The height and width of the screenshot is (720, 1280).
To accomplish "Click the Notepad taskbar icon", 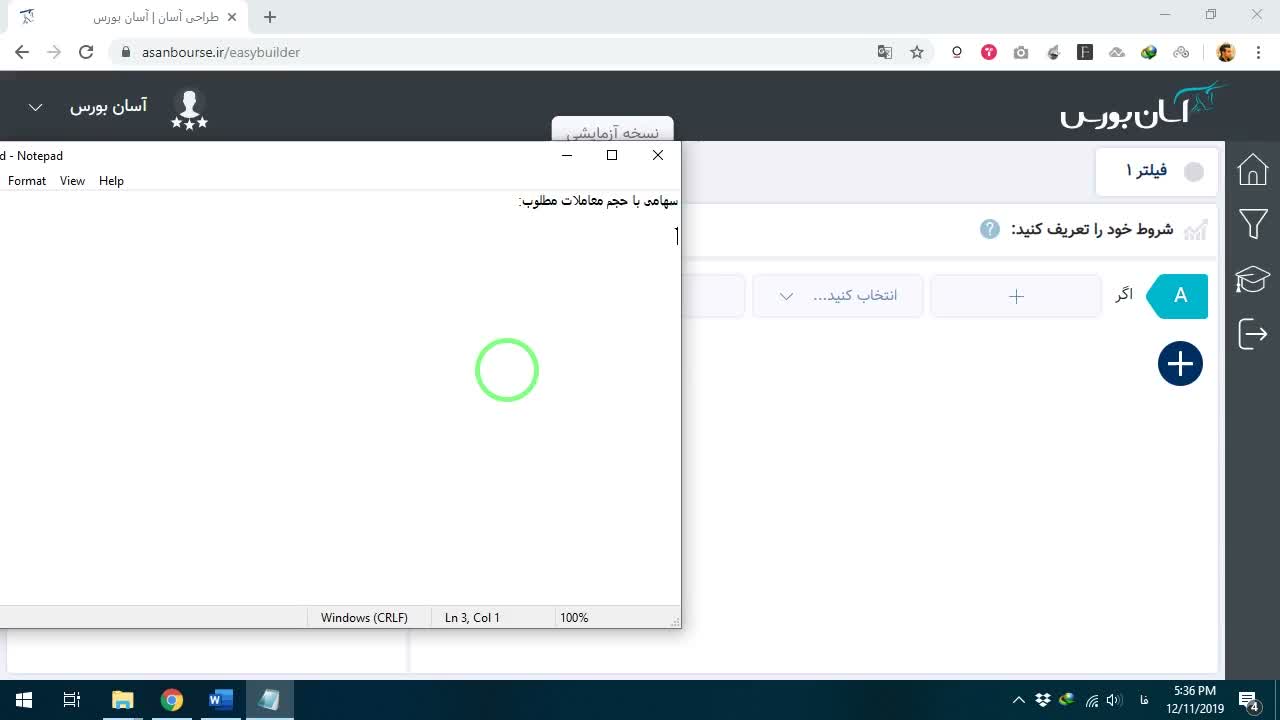I will (268, 700).
